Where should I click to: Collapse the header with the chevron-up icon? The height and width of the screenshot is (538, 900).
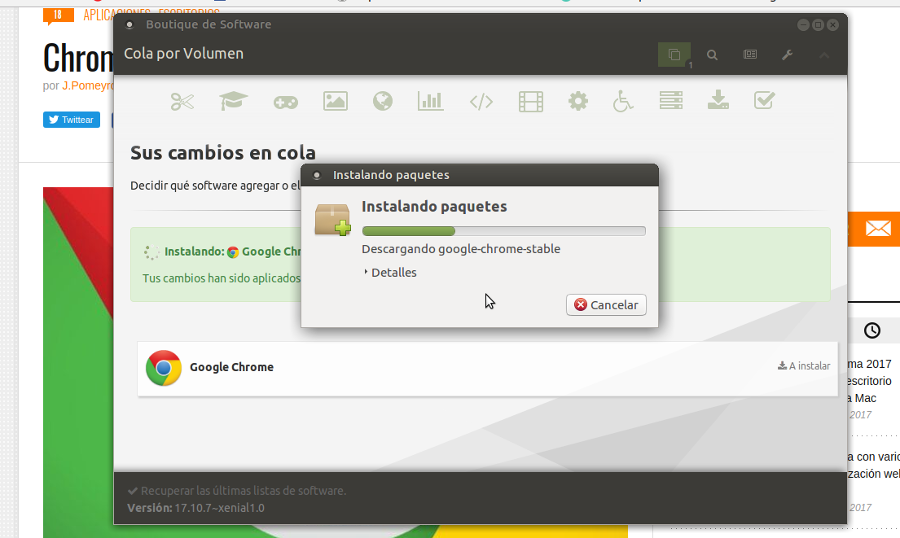point(824,55)
